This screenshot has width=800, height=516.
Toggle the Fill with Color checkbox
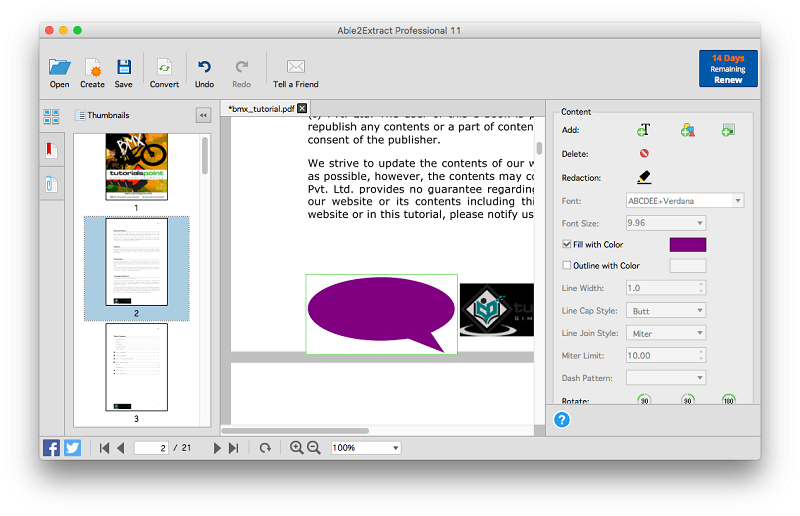click(x=566, y=244)
